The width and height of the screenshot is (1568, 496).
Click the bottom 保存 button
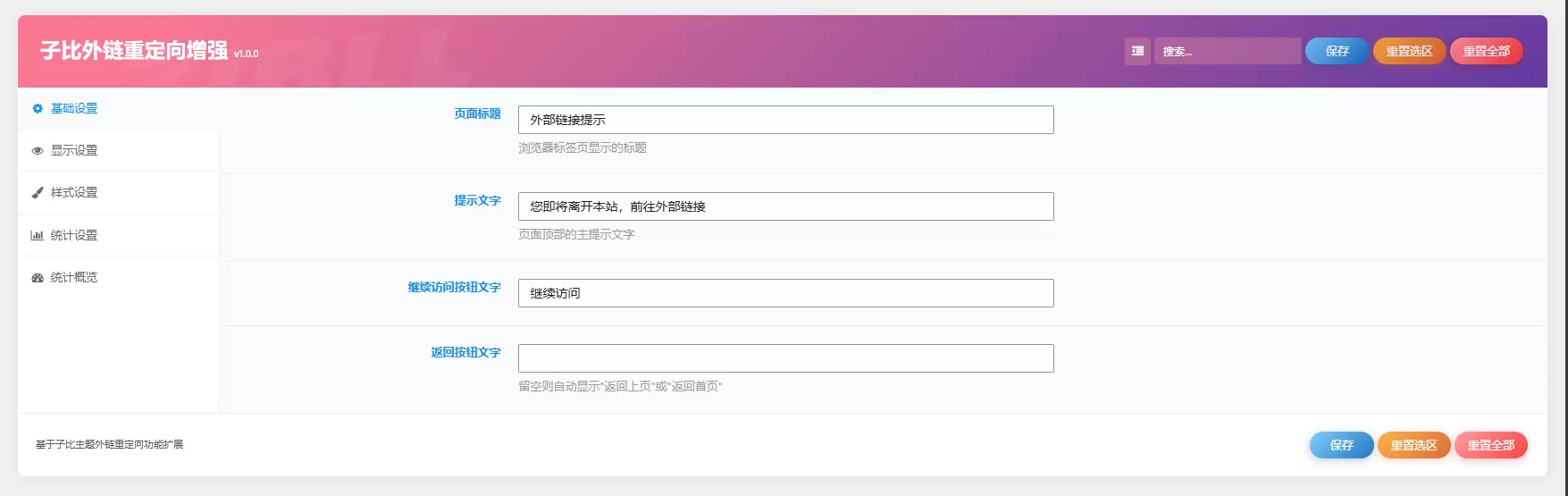click(1341, 445)
